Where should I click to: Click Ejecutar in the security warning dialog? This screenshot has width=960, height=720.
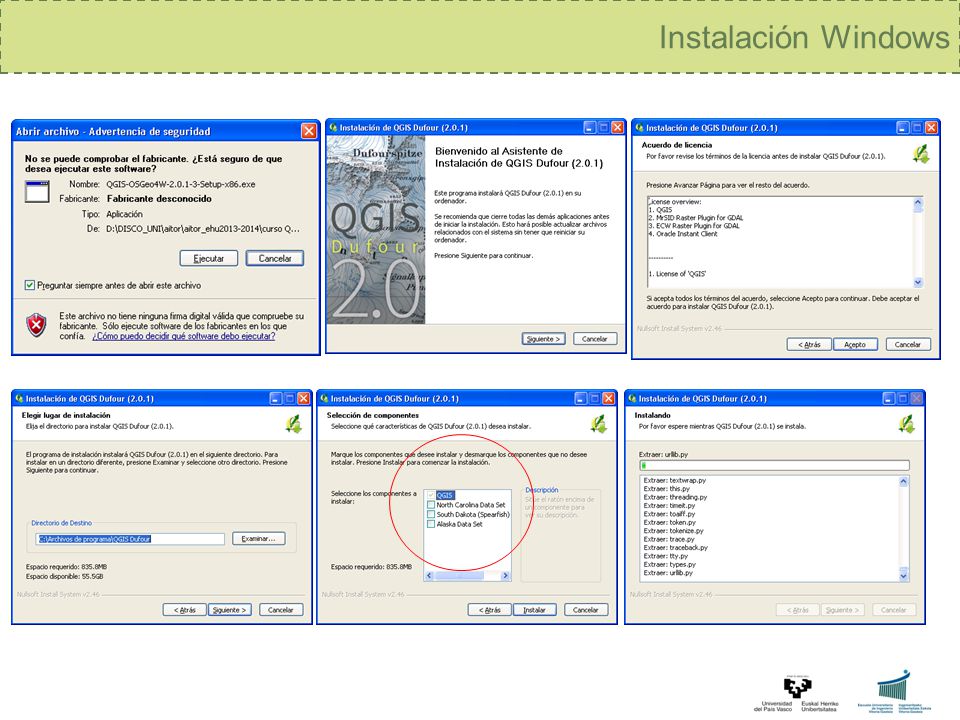(x=208, y=258)
